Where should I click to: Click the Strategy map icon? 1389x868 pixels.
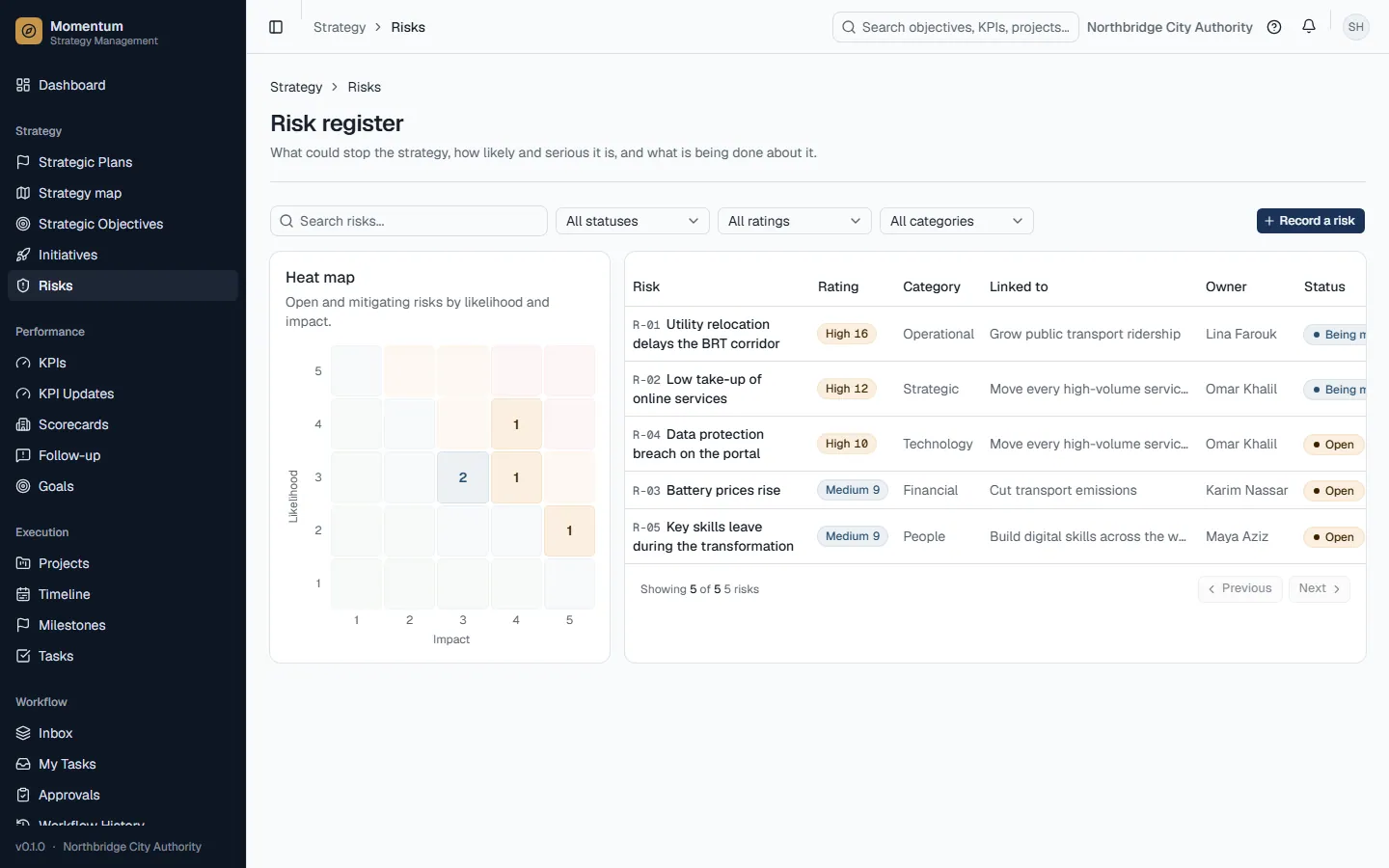click(x=23, y=193)
